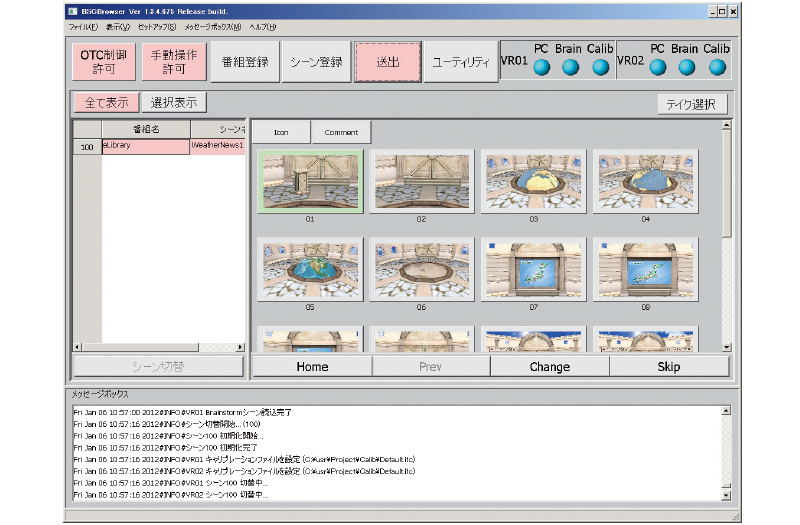Open the ファイル menu
Viewport: 800px width, 525px height.
click(82, 27)
